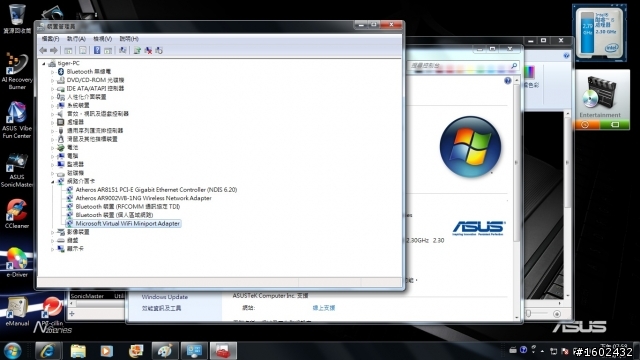Expand the imaging devices (影像裝置) category arrow
This screenshot has width=640, height=360.
coord(52,232)
